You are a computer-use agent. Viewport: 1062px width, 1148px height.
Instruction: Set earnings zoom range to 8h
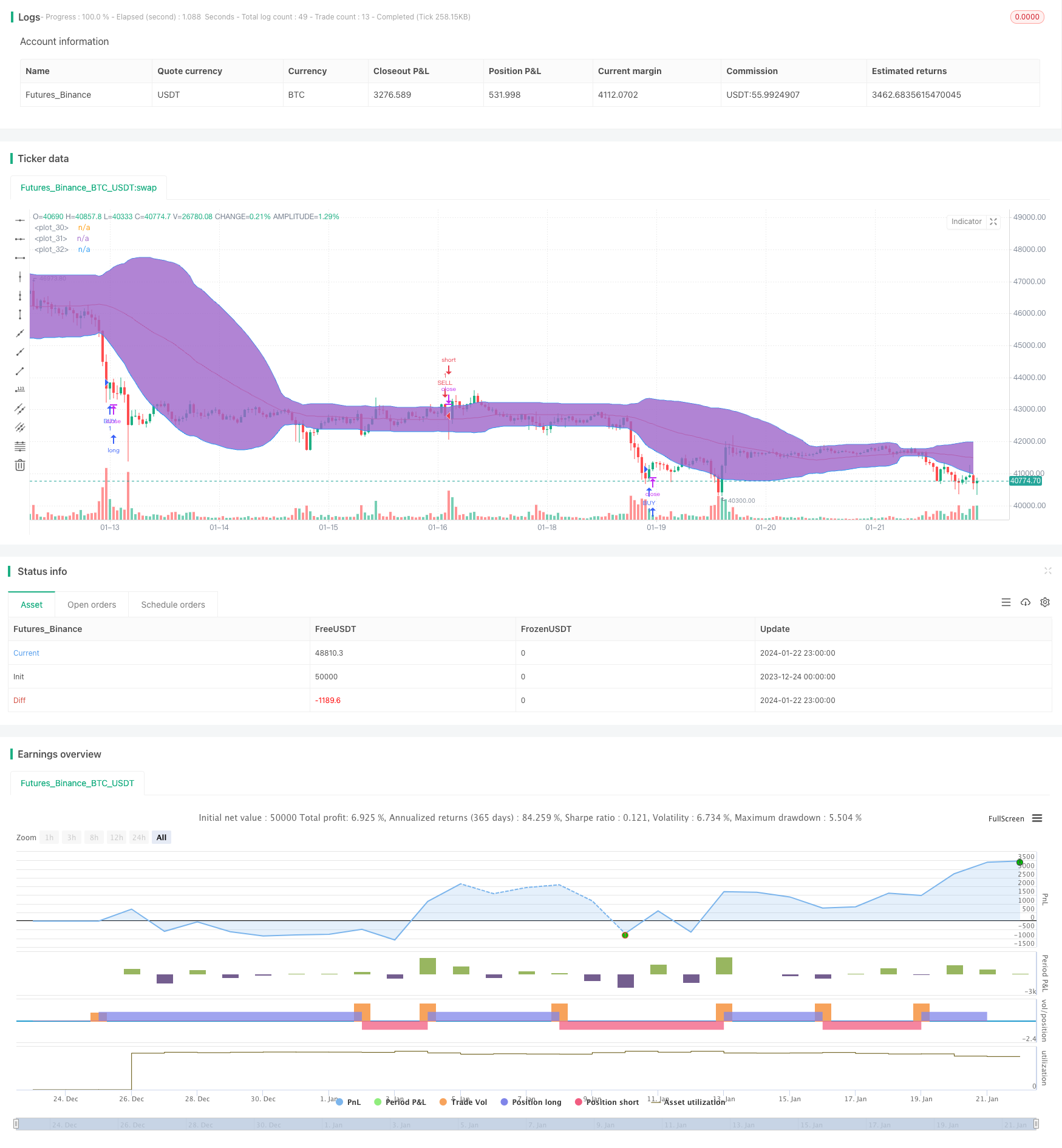click(x=94, y=837)
